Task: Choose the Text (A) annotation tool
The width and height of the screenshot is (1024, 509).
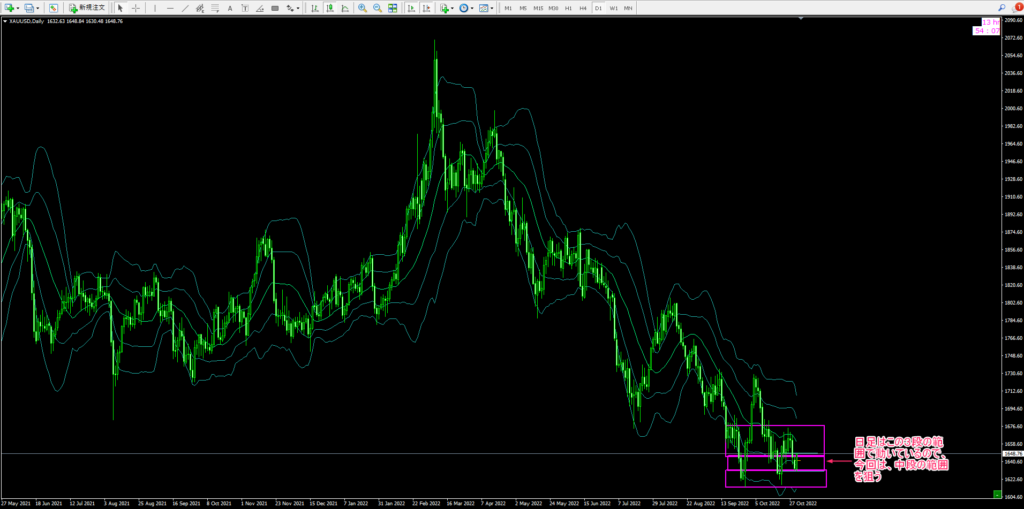Action: point(230,8)
